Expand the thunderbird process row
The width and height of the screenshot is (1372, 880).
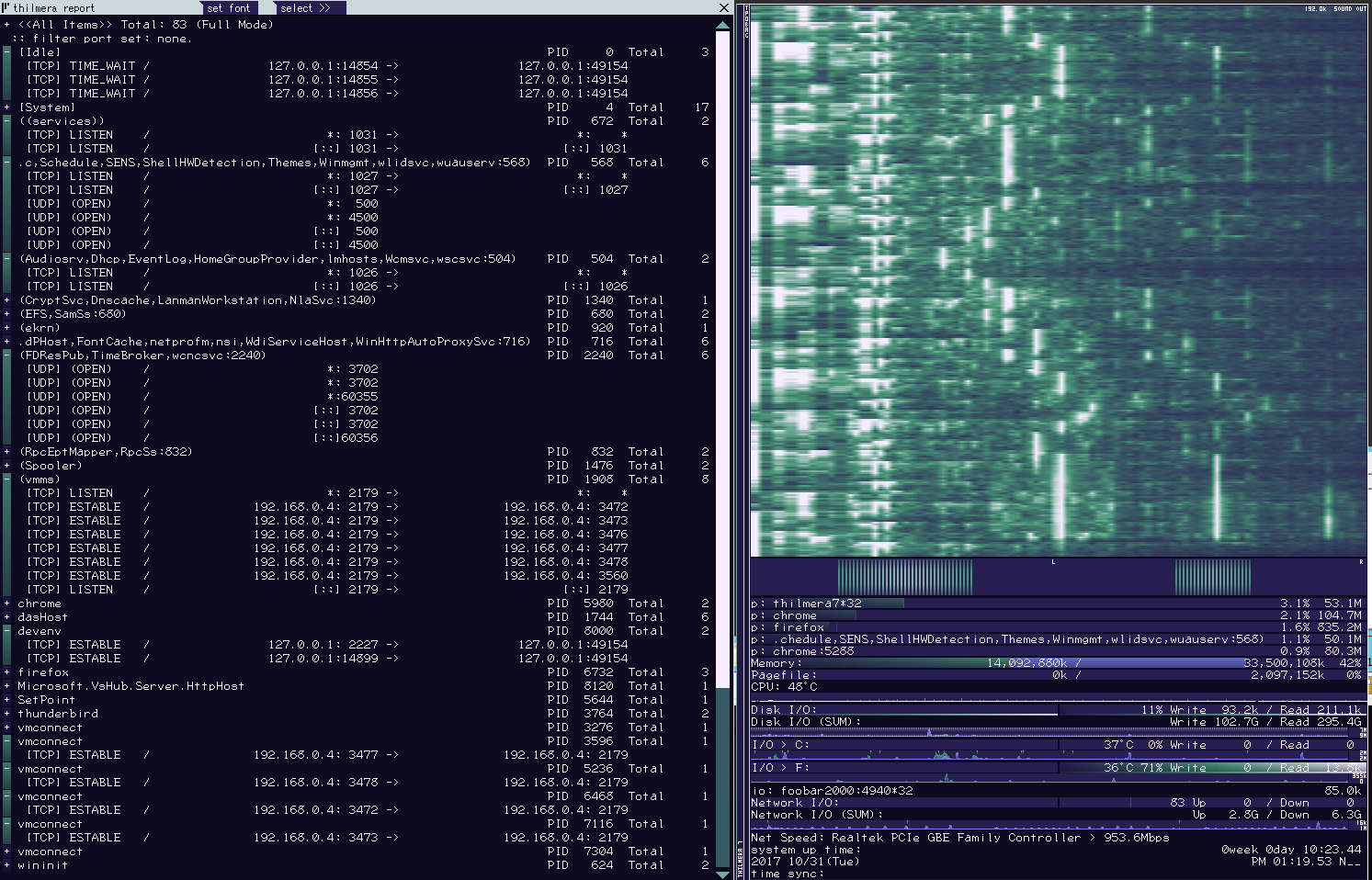click(x=6, y=714)
